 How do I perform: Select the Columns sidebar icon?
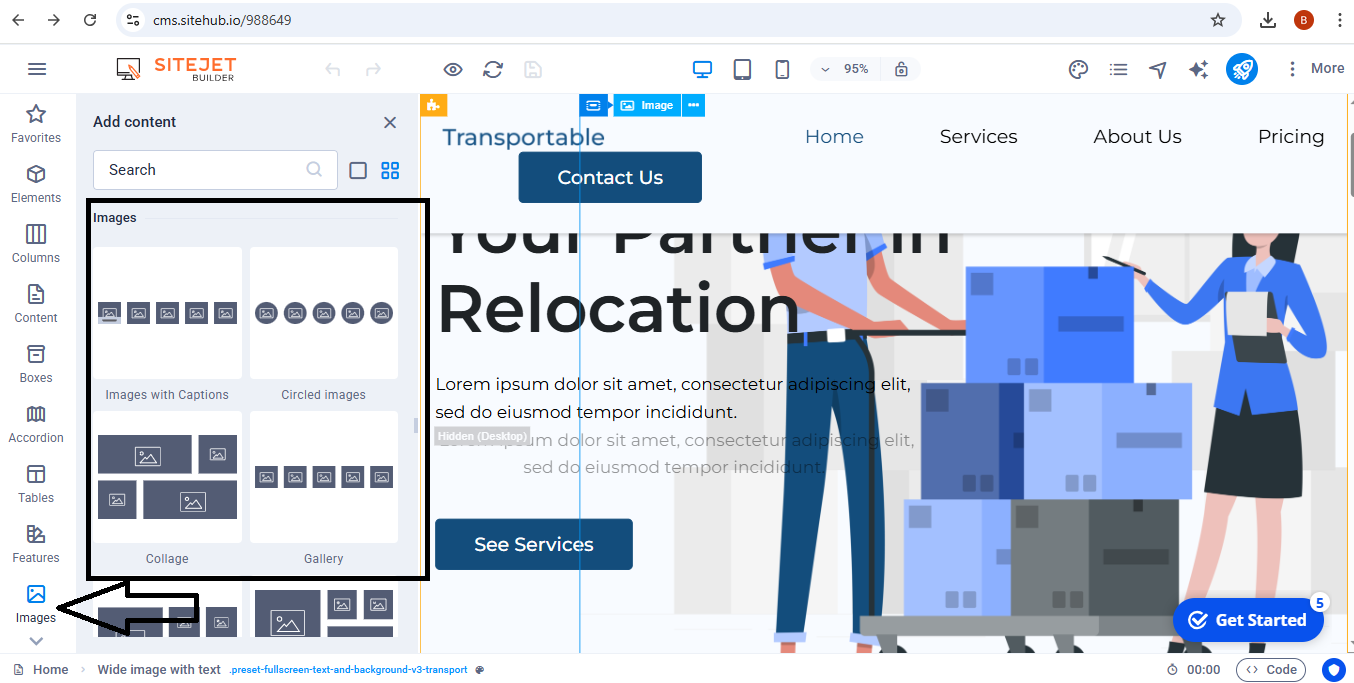(x=36, y=244)
